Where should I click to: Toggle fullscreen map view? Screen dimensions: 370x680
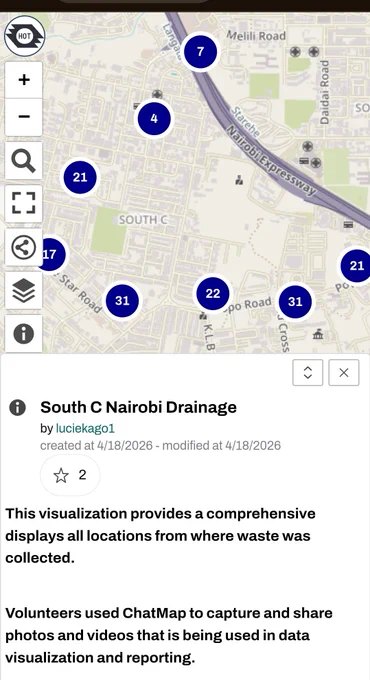point(24,203)
